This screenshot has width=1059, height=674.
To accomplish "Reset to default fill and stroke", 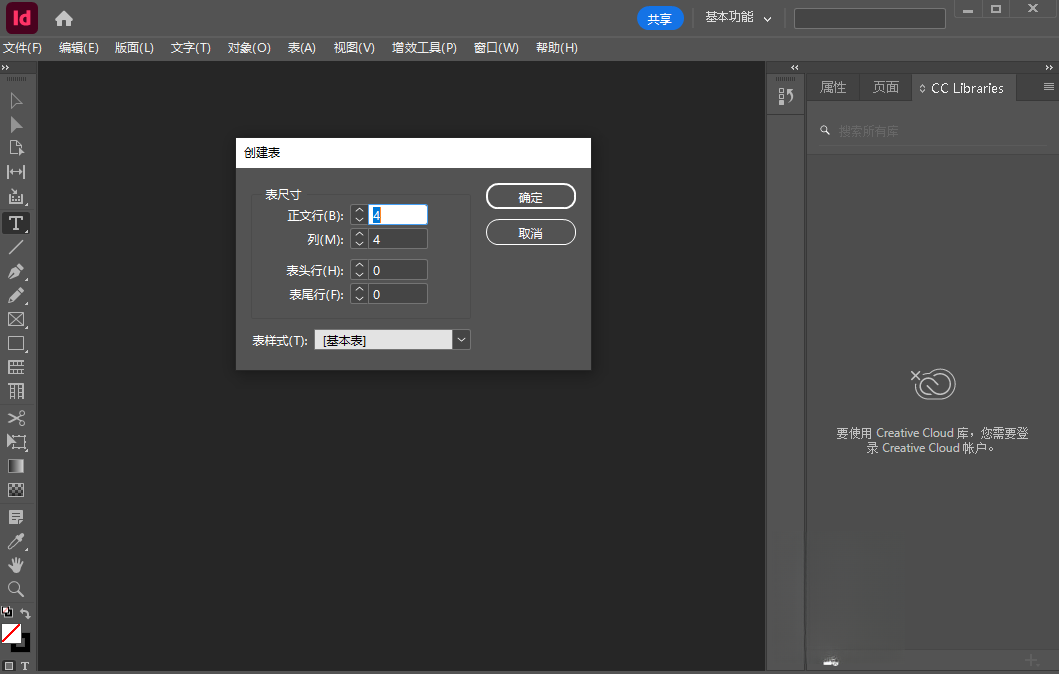I will (7, 613).
